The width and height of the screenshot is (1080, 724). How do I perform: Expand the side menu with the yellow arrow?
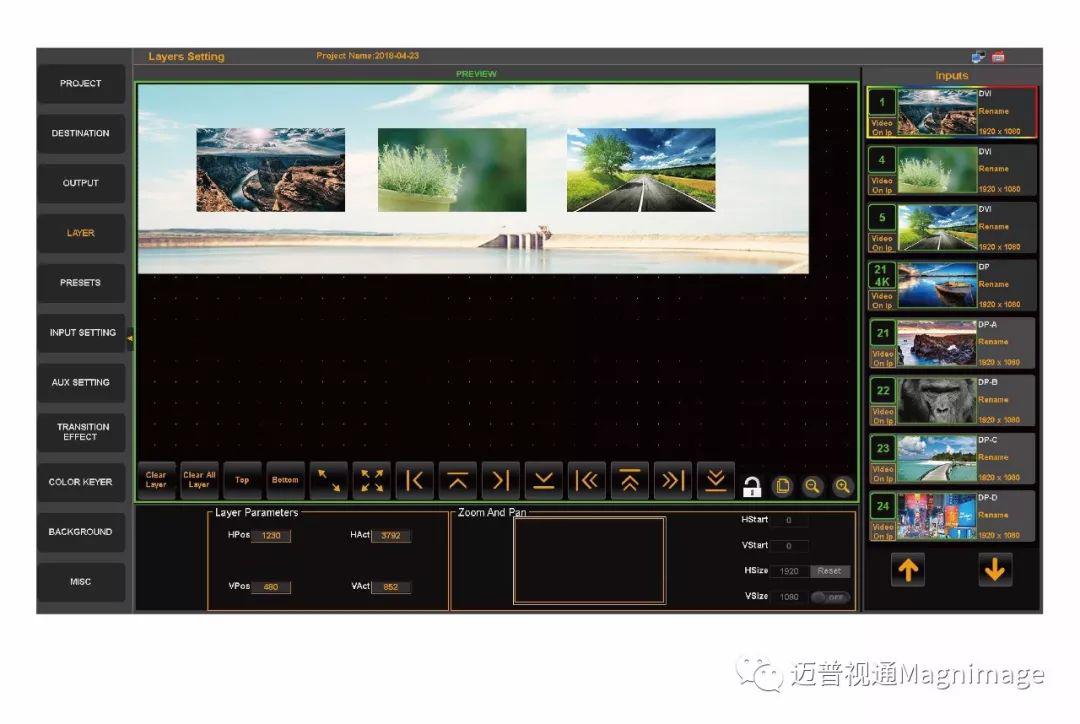pos(130,339)
